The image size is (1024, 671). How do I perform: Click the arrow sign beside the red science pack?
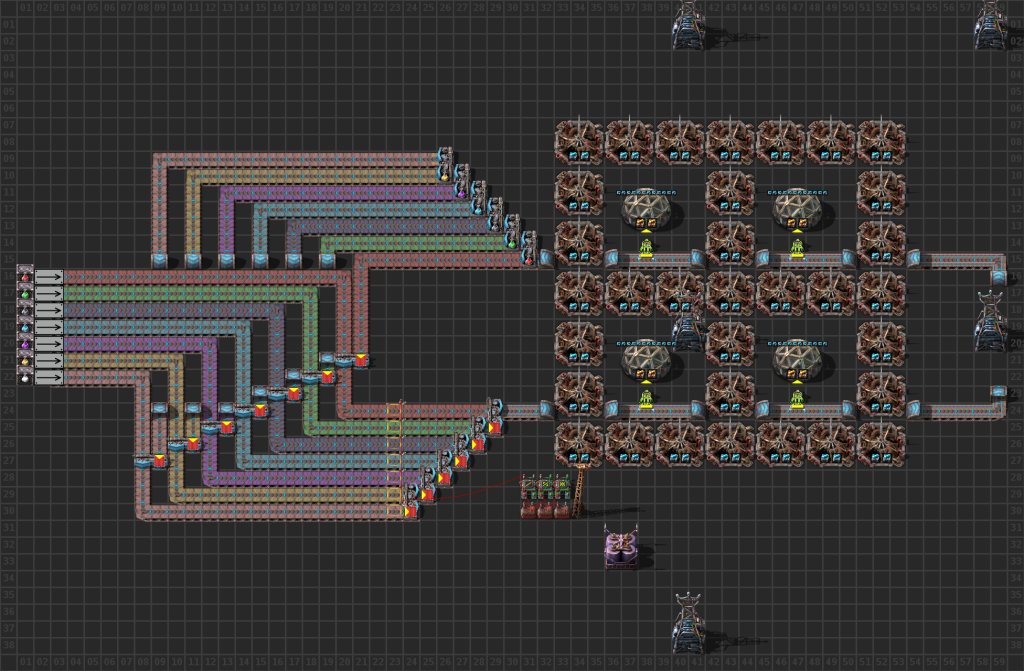pos(49,278)
